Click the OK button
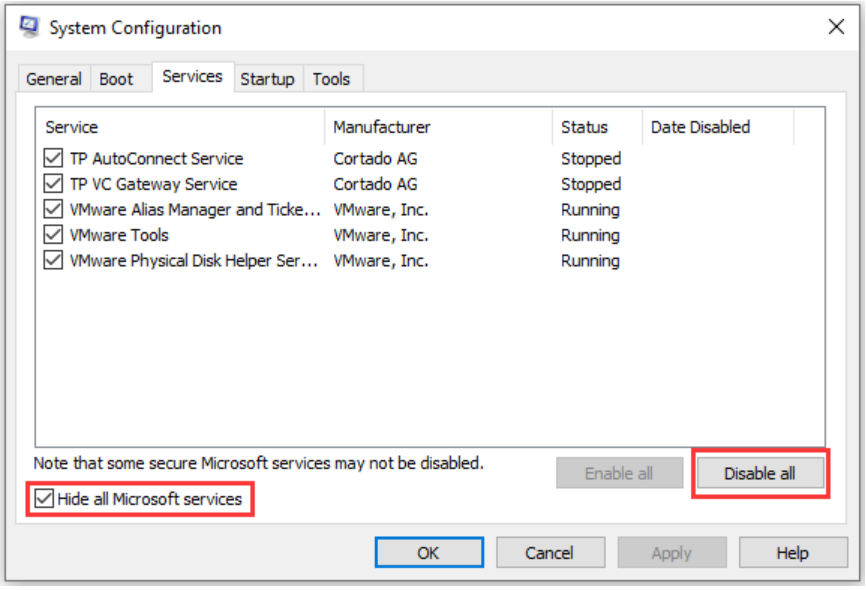The height and width of the screenshot is (590, 866). point(429,553)
